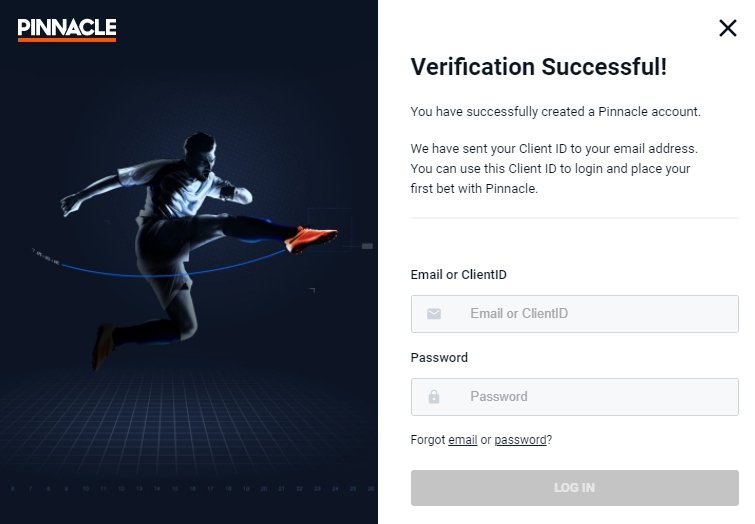Click the number scale beneath the player image
This screenshot has height=524, width=755.
190,489
